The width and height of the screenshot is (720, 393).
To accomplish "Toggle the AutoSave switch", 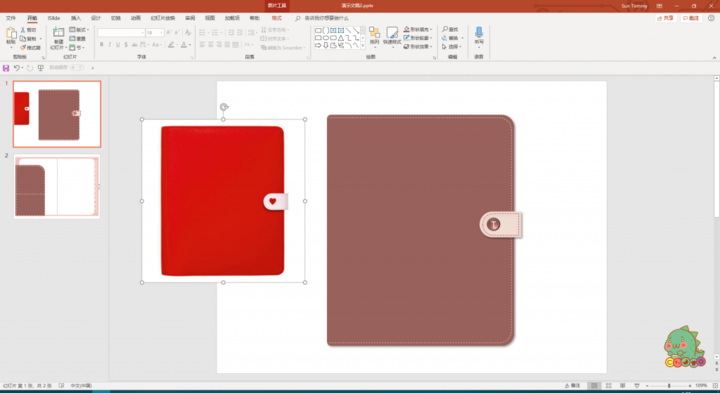I will click(78, 67).
